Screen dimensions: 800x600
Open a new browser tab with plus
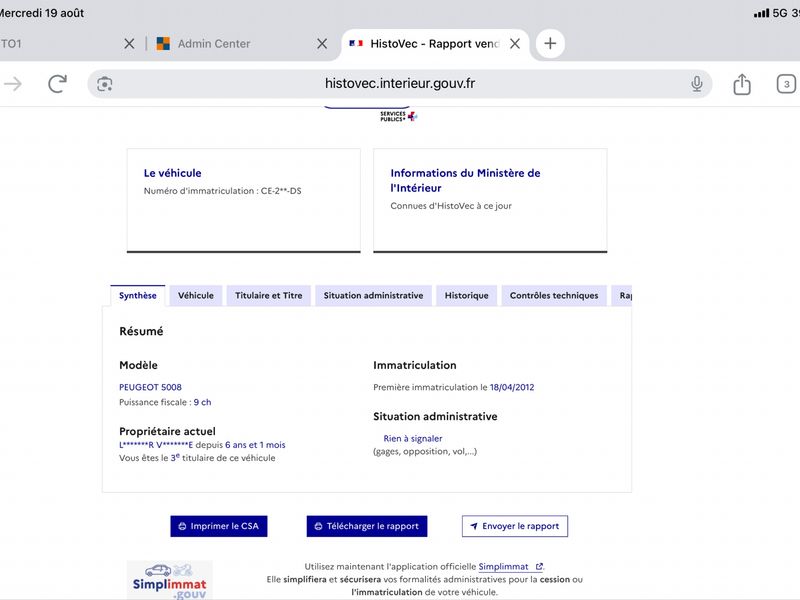(550, 43)
